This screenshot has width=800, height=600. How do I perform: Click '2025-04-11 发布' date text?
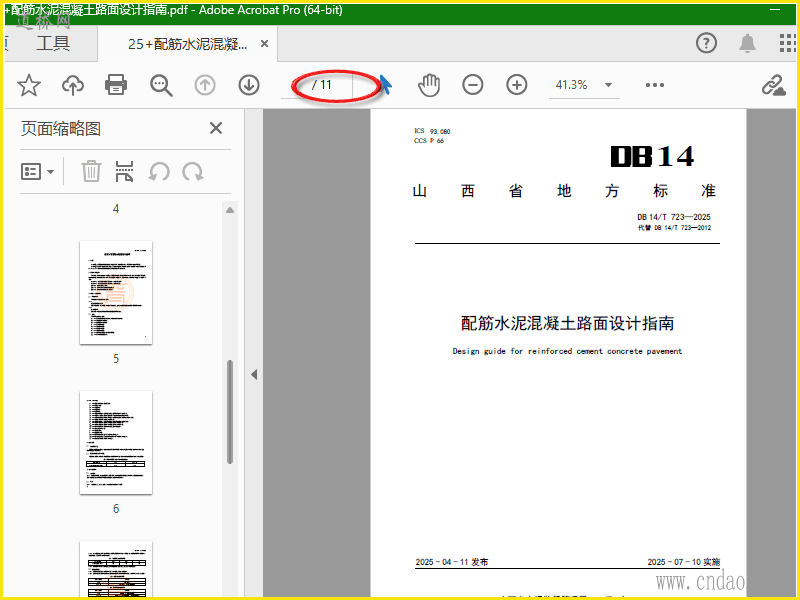(452, 562)
